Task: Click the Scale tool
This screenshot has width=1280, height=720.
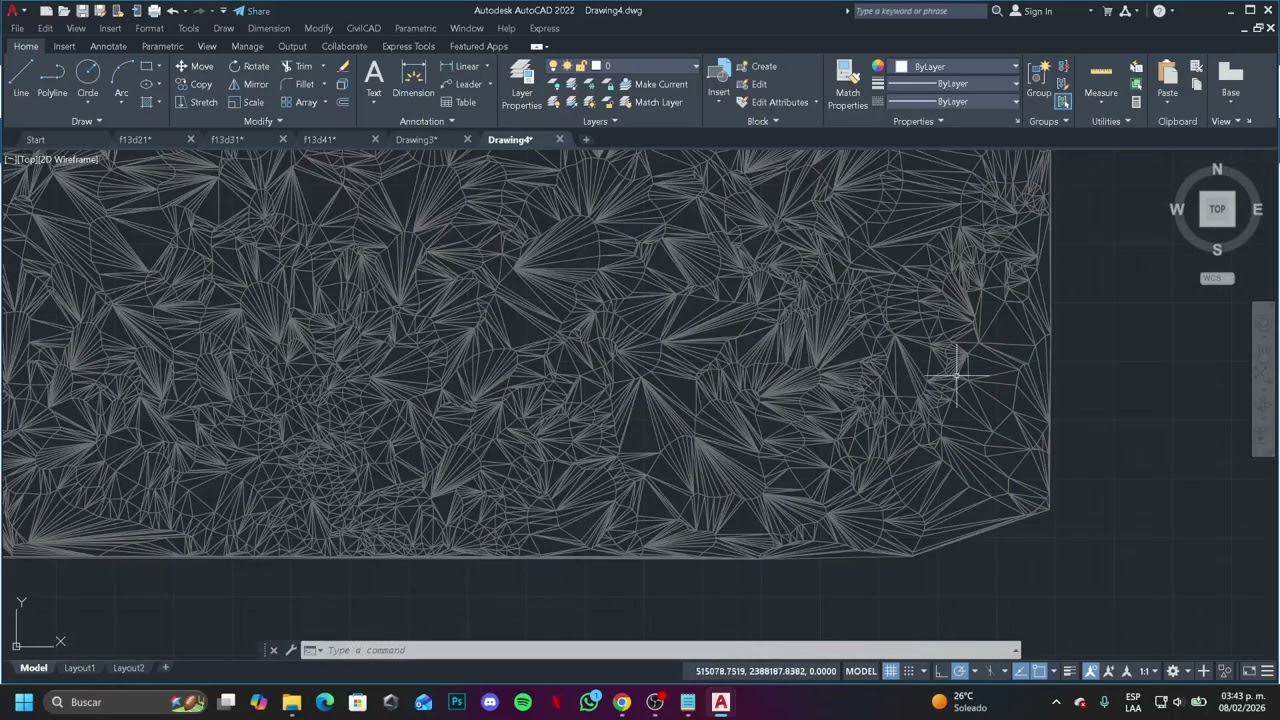Action: (246, 102)
